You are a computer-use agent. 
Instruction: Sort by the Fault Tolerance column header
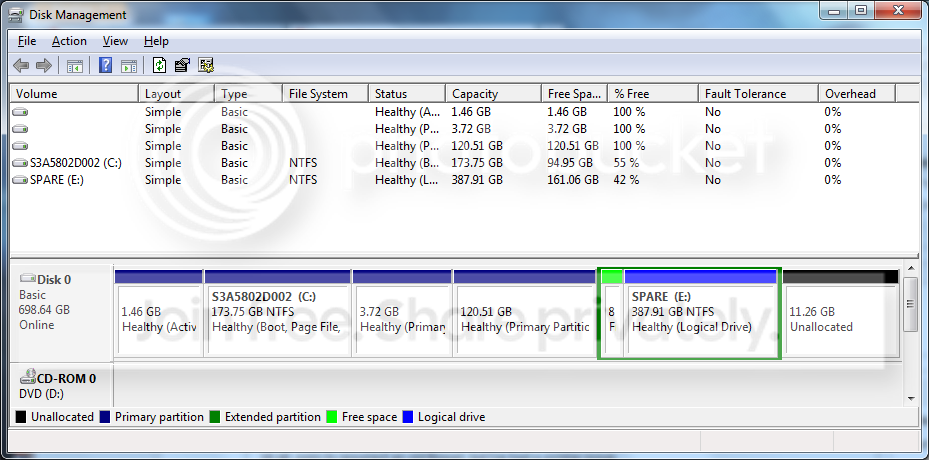click(x=758, y=94)
